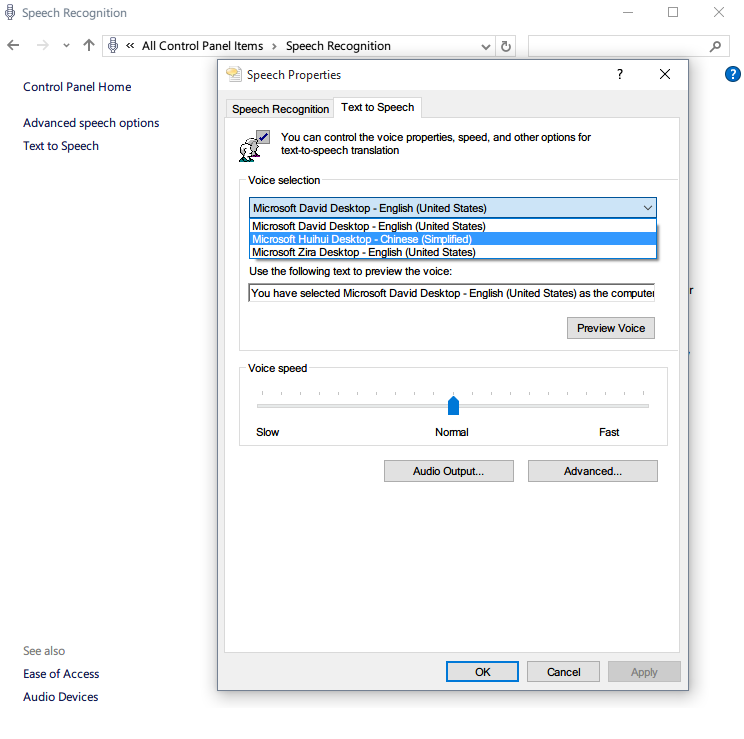744x739 pixels.
Task: Switch to the Speech Recognition tab
Action: 280,109
